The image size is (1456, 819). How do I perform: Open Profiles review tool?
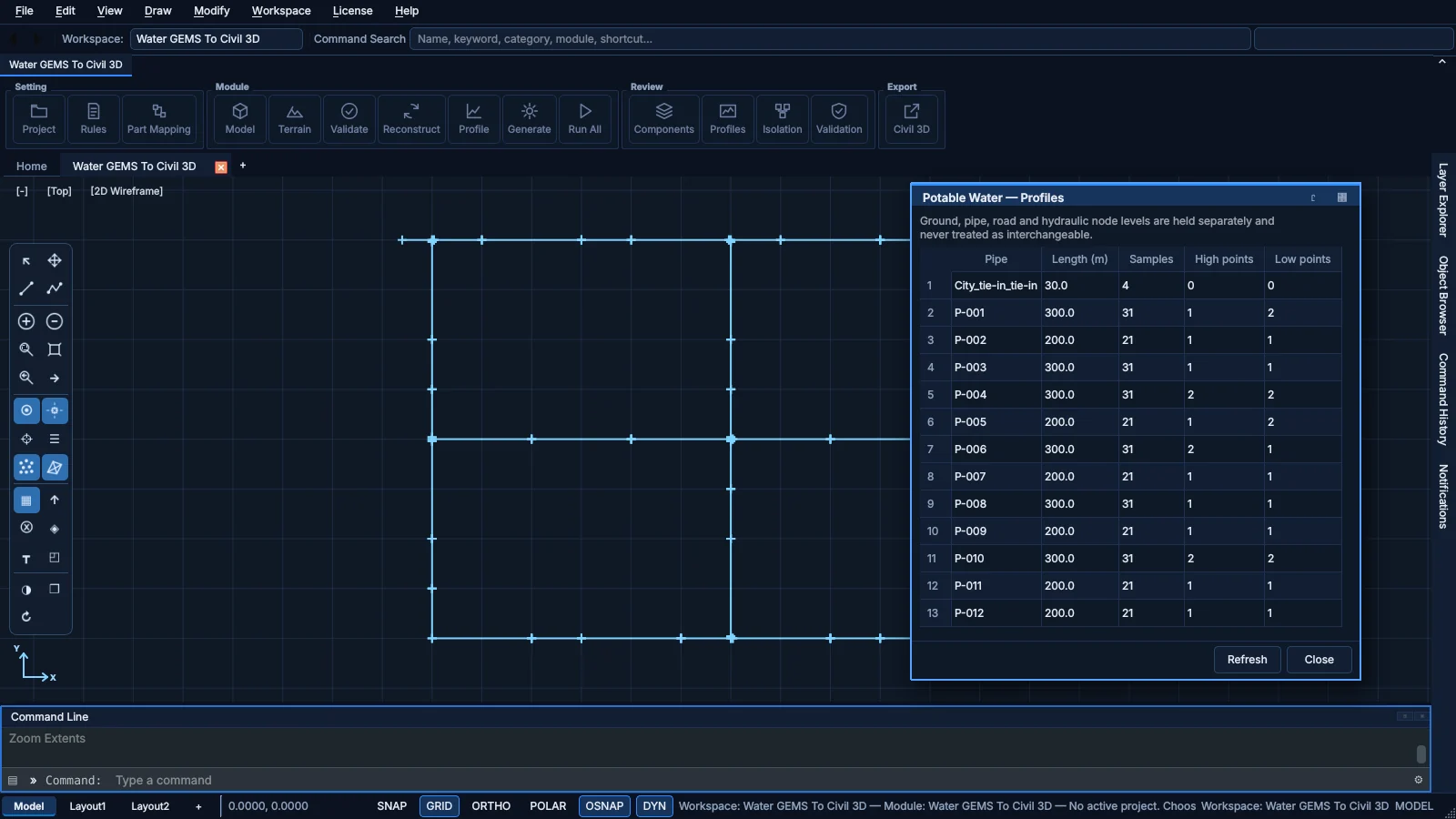(x=728, y=119)
